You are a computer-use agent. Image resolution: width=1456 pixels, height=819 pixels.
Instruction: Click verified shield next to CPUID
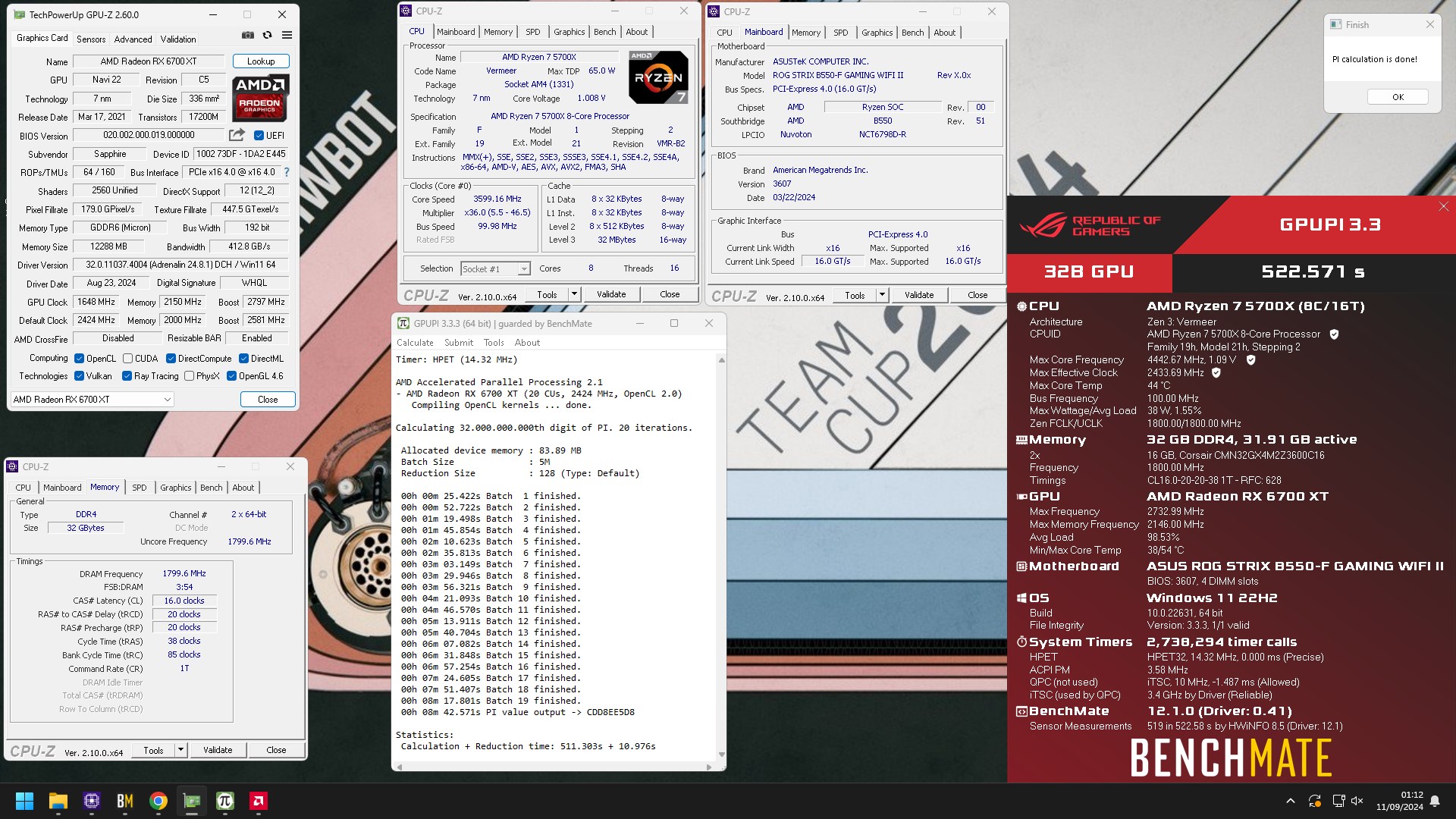click(1334, 334)
